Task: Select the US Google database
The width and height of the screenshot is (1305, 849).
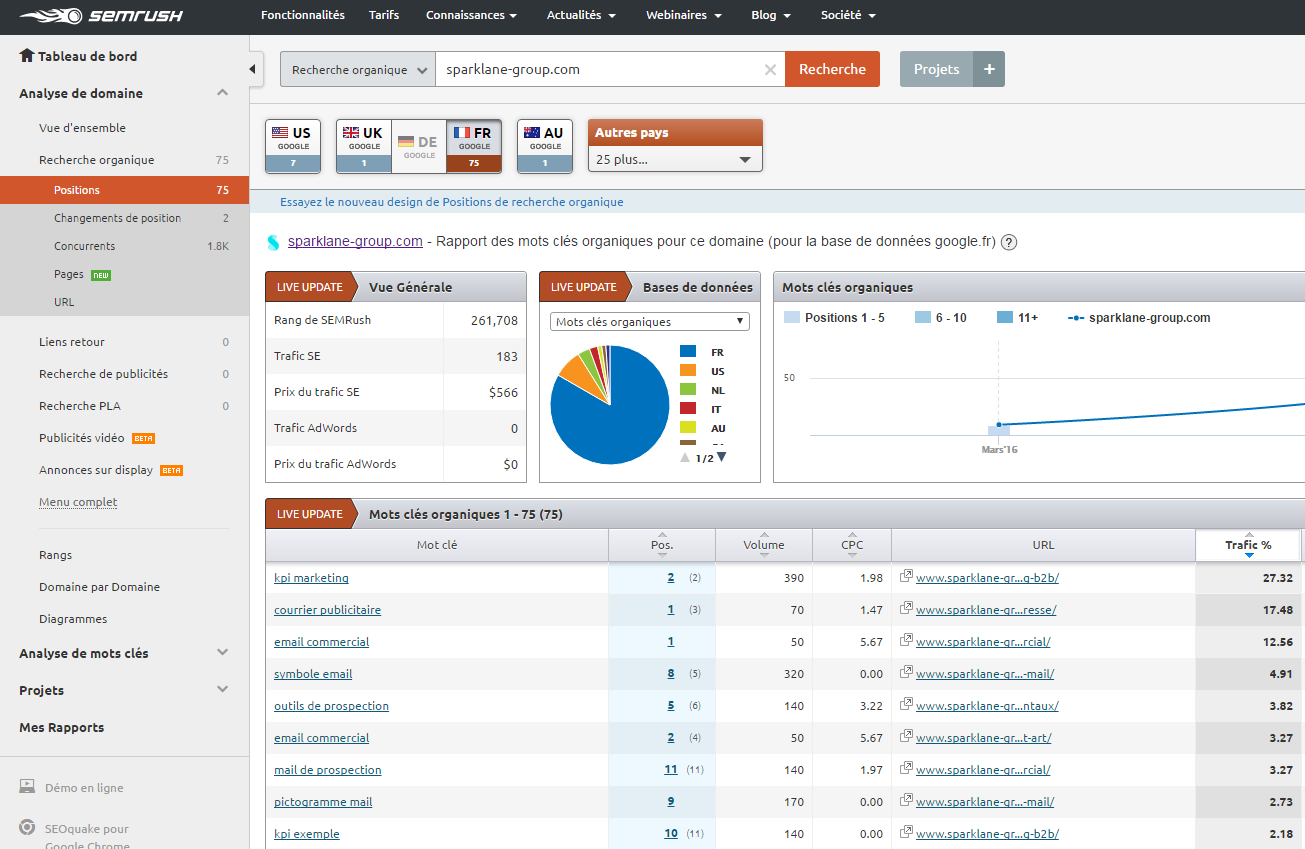Action: pos(293,146)
